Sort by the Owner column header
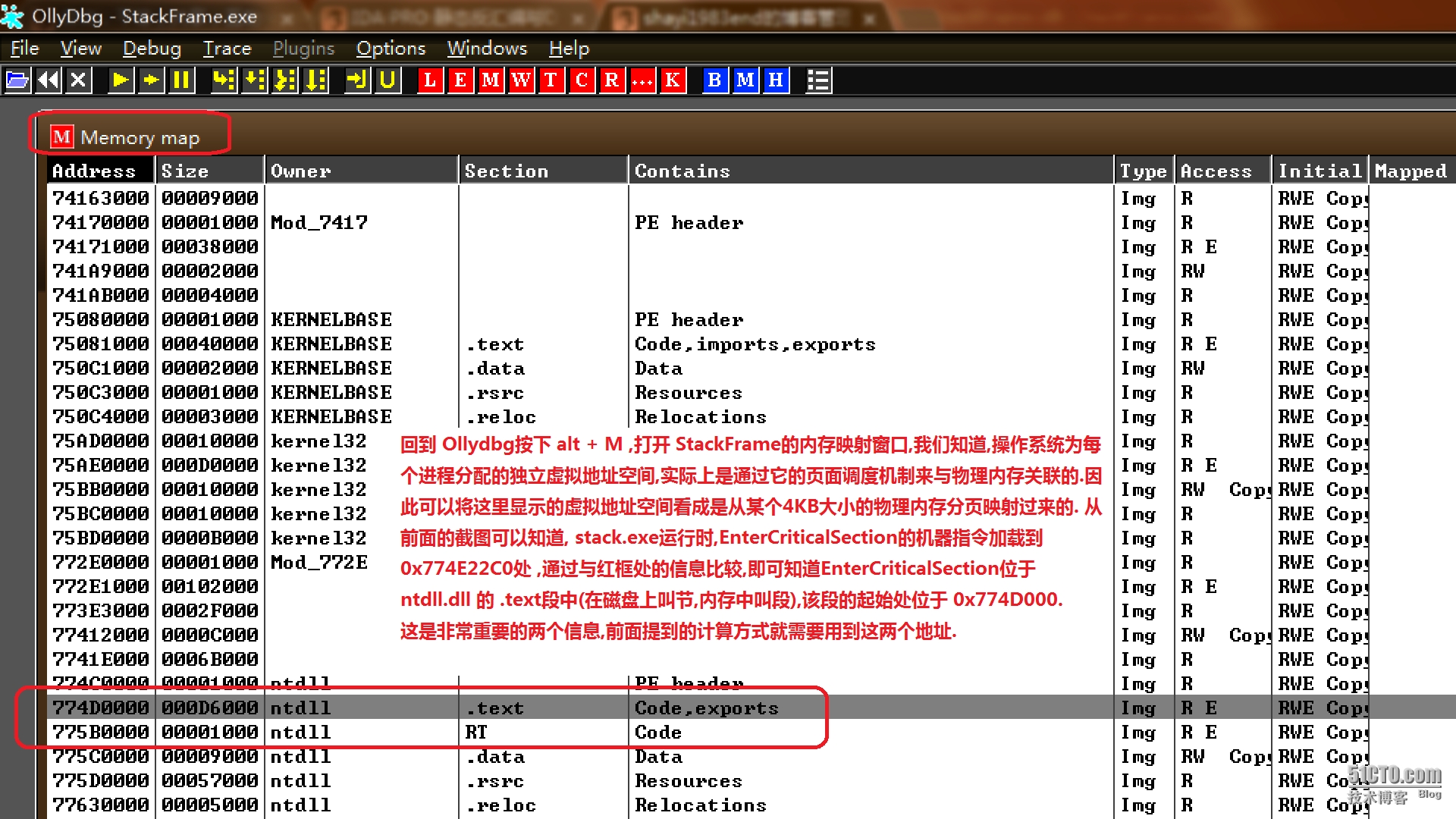The height and width of the screenshot is (819, 1456). pos(362,171)
